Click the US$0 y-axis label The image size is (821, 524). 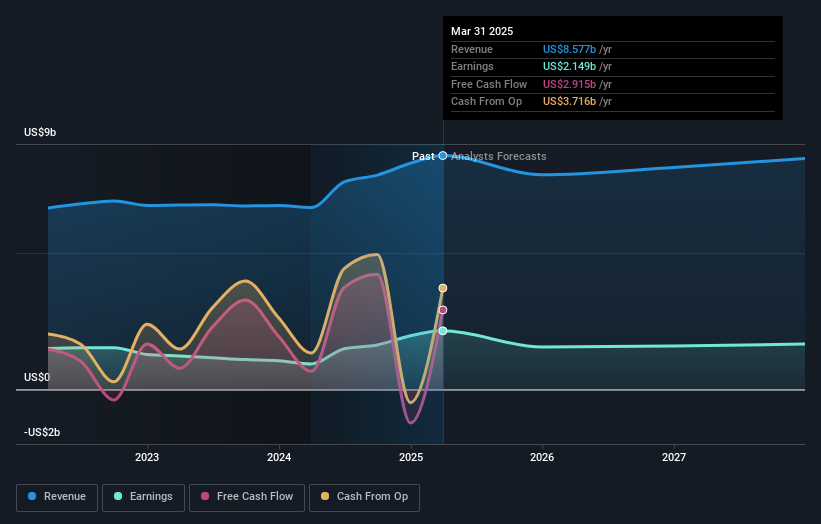coord(37,377)
